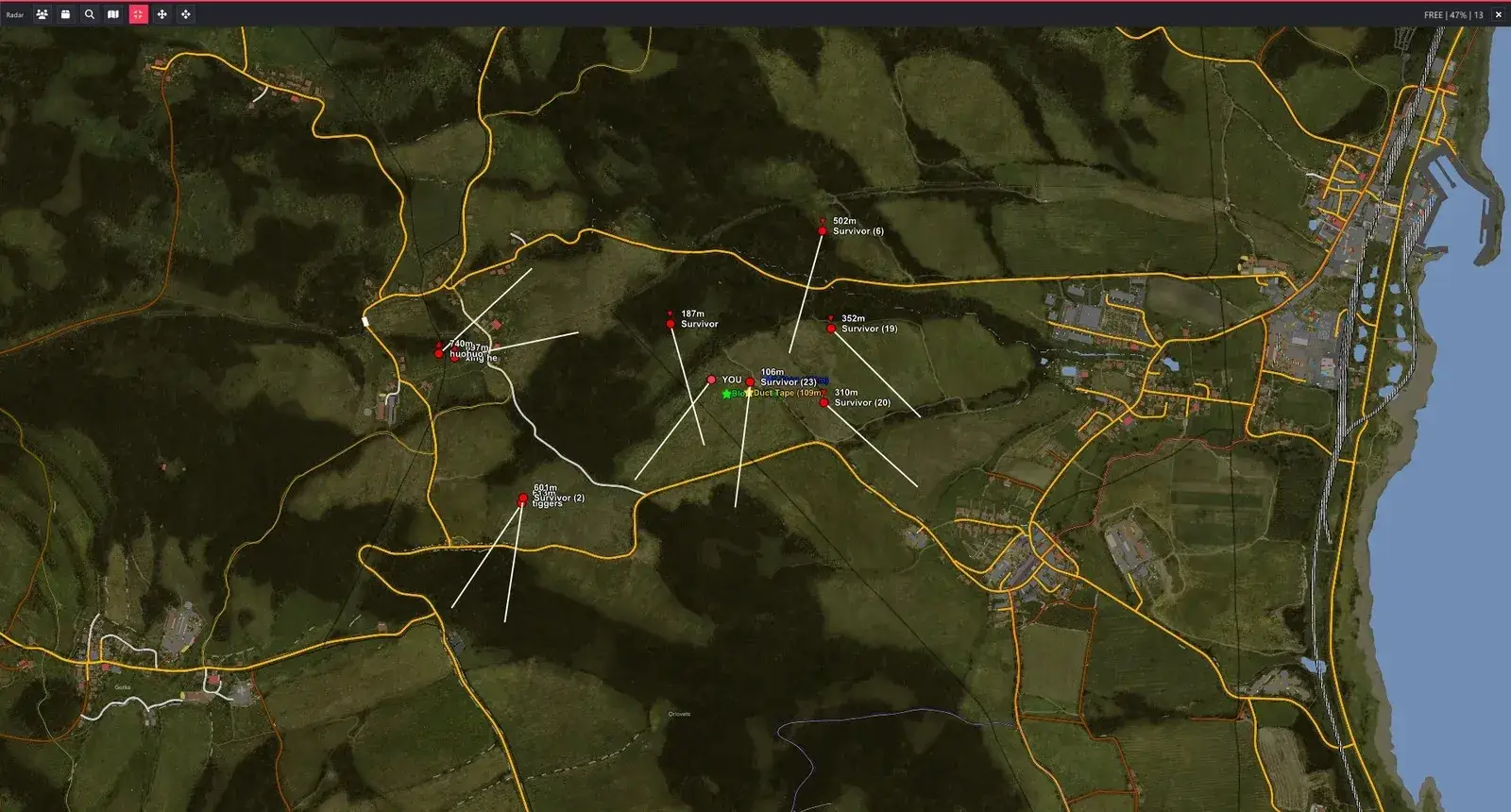Click the Survivor (23) marker at 106m
1511x812 pixels.
[750, 382]
